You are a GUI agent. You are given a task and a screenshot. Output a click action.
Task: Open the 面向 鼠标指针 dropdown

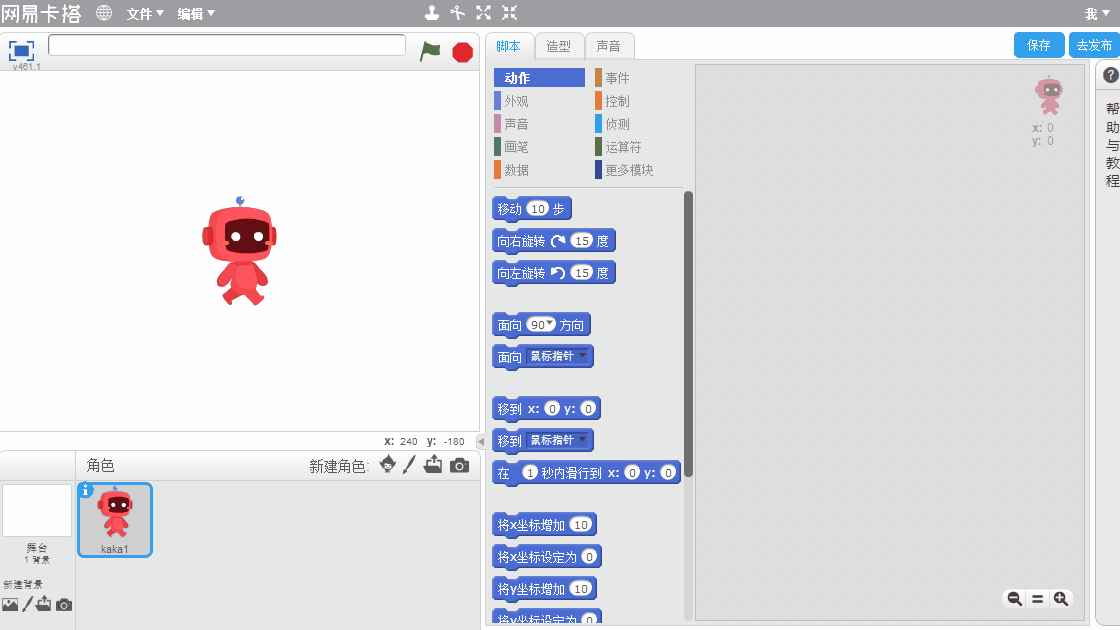583,356
